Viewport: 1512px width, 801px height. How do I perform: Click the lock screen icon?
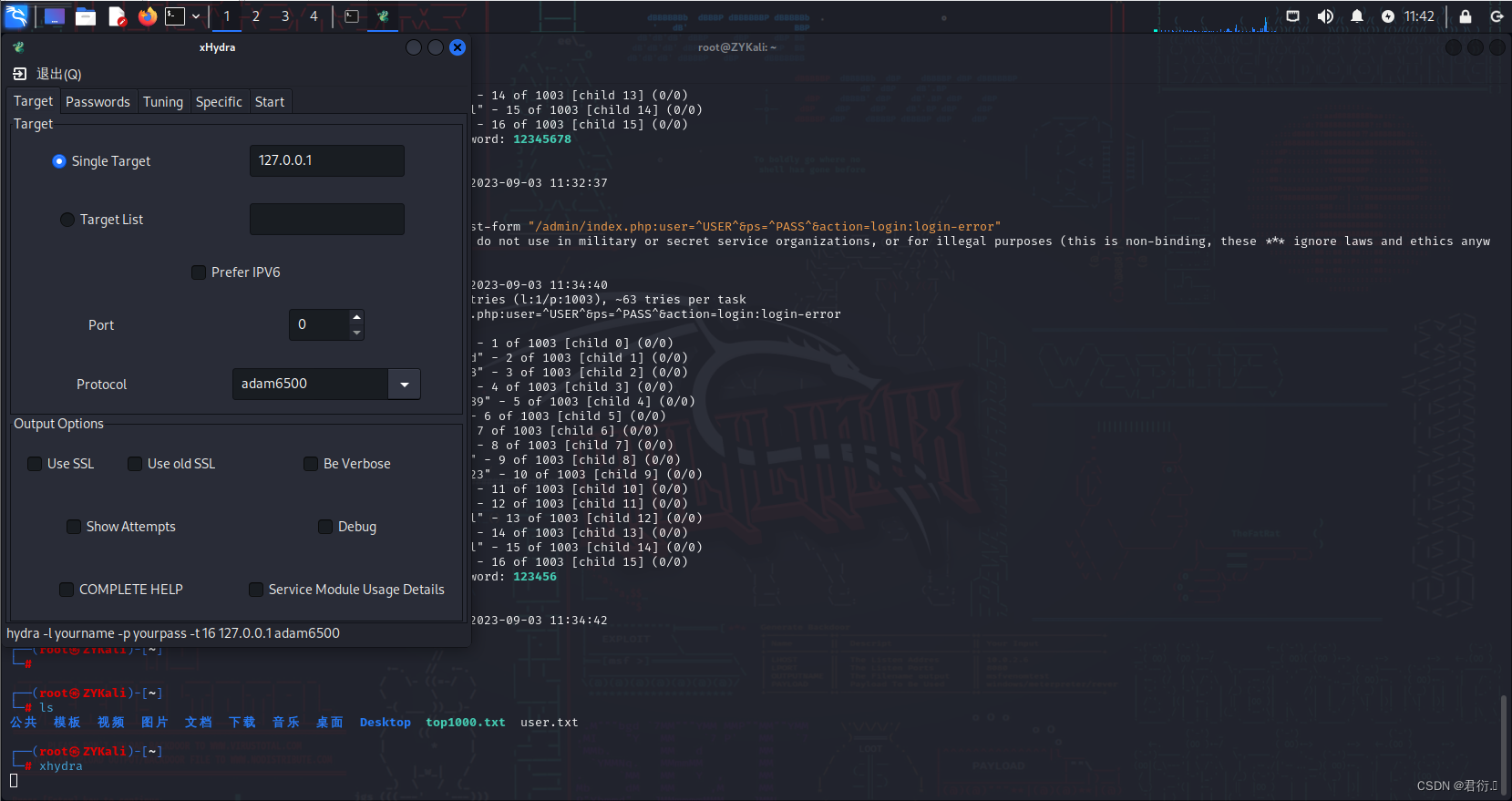(x=1466, y=16)
